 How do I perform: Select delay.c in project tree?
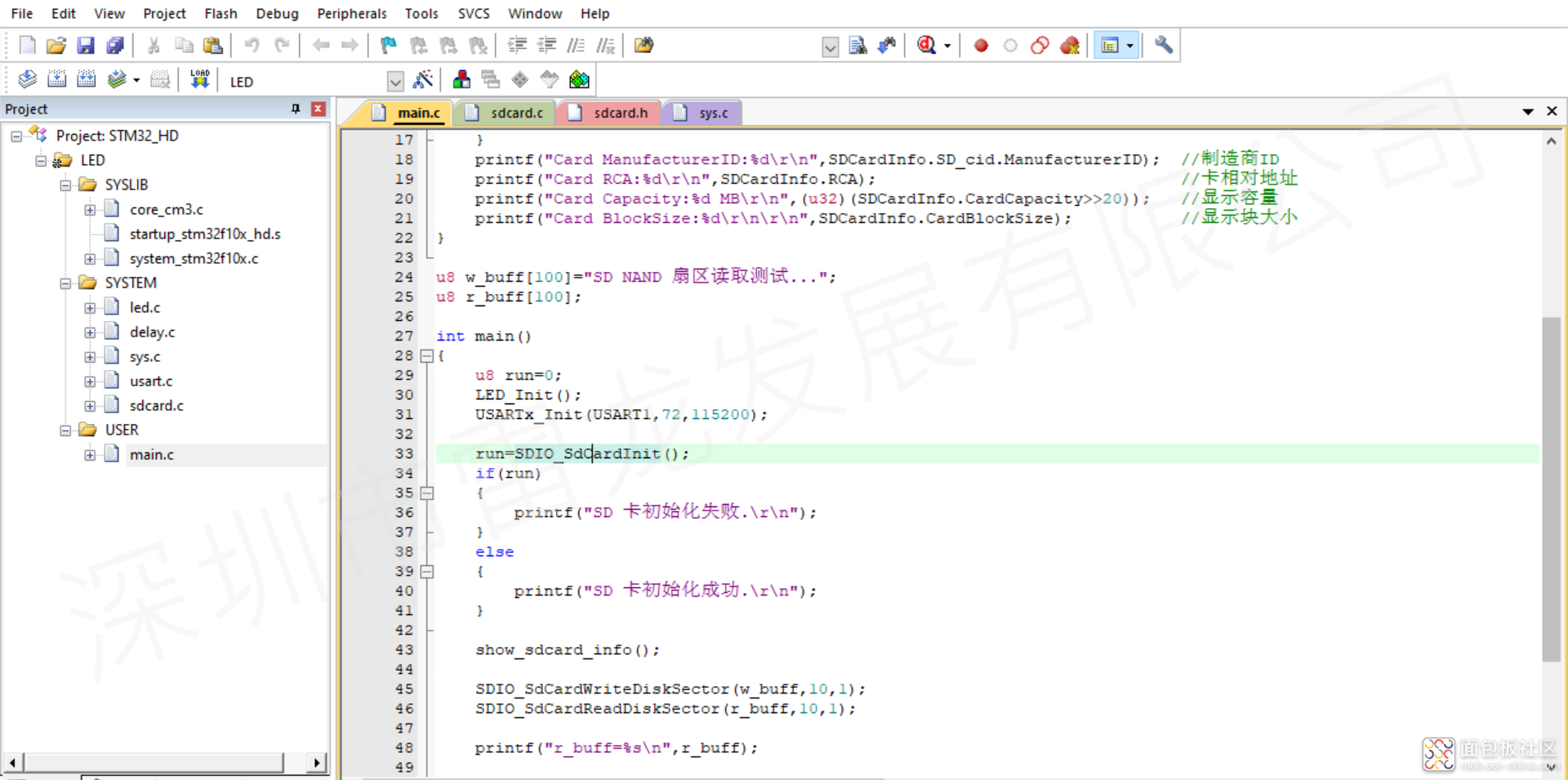152,332
